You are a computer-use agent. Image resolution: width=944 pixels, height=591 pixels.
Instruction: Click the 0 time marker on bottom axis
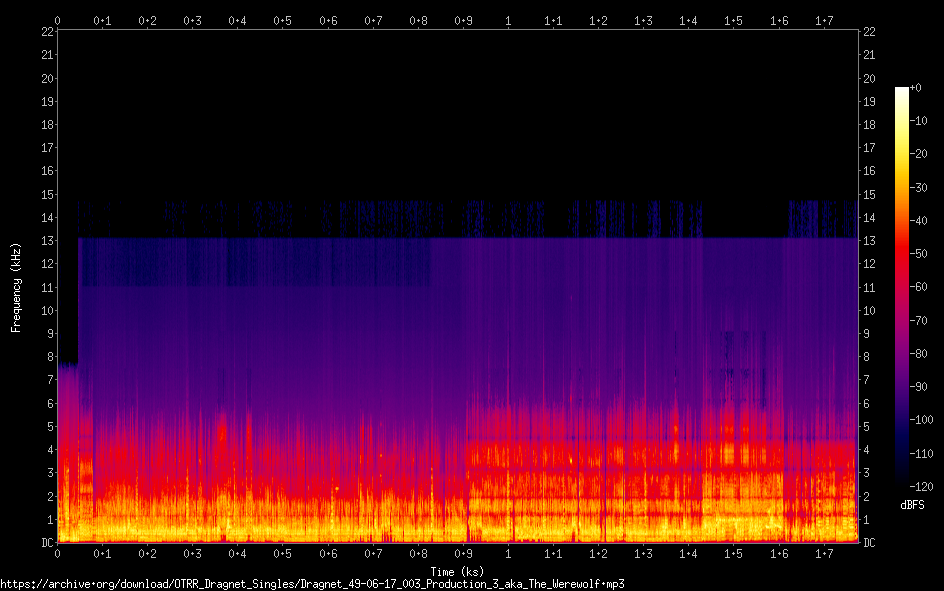click(57, 553)
